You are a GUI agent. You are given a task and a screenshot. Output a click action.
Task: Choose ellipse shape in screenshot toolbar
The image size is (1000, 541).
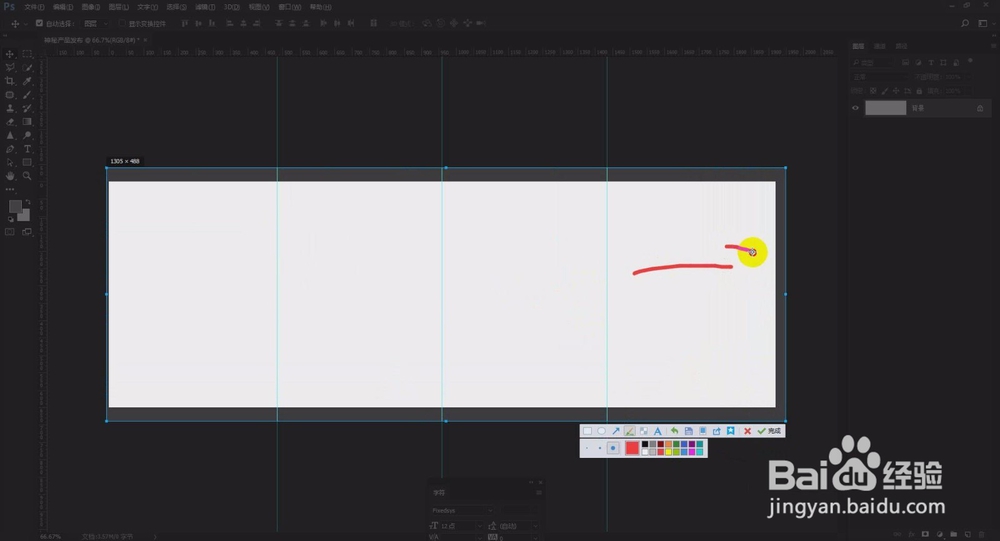click(x=601, y=431)
